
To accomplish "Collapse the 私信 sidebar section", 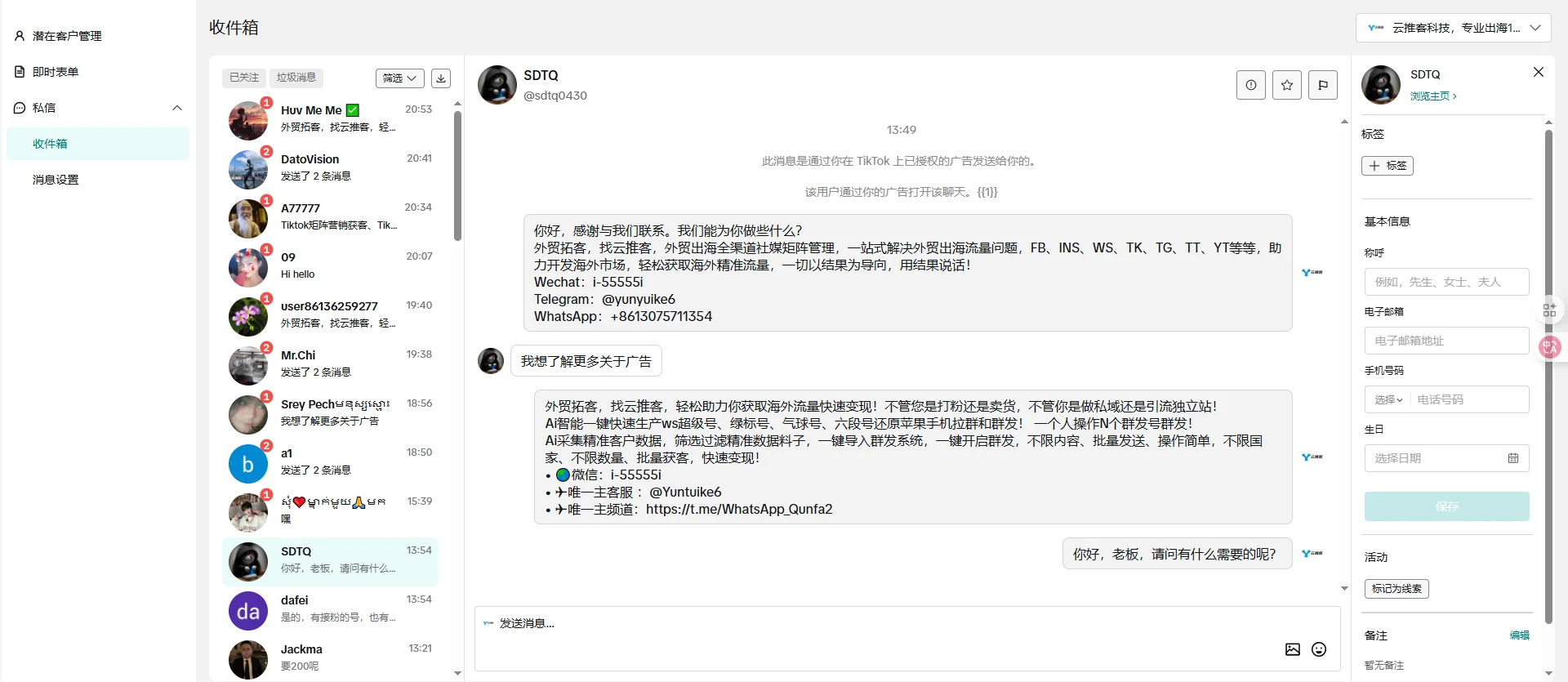I will click(x=177, y=108).
